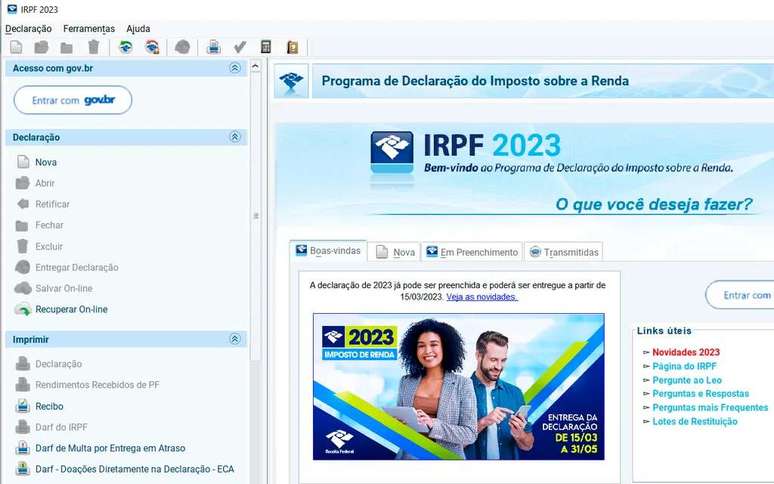This screenshot has height=484, width=774.
Task: Click the Recuperar On-line cloud icon
Action: 23,309
